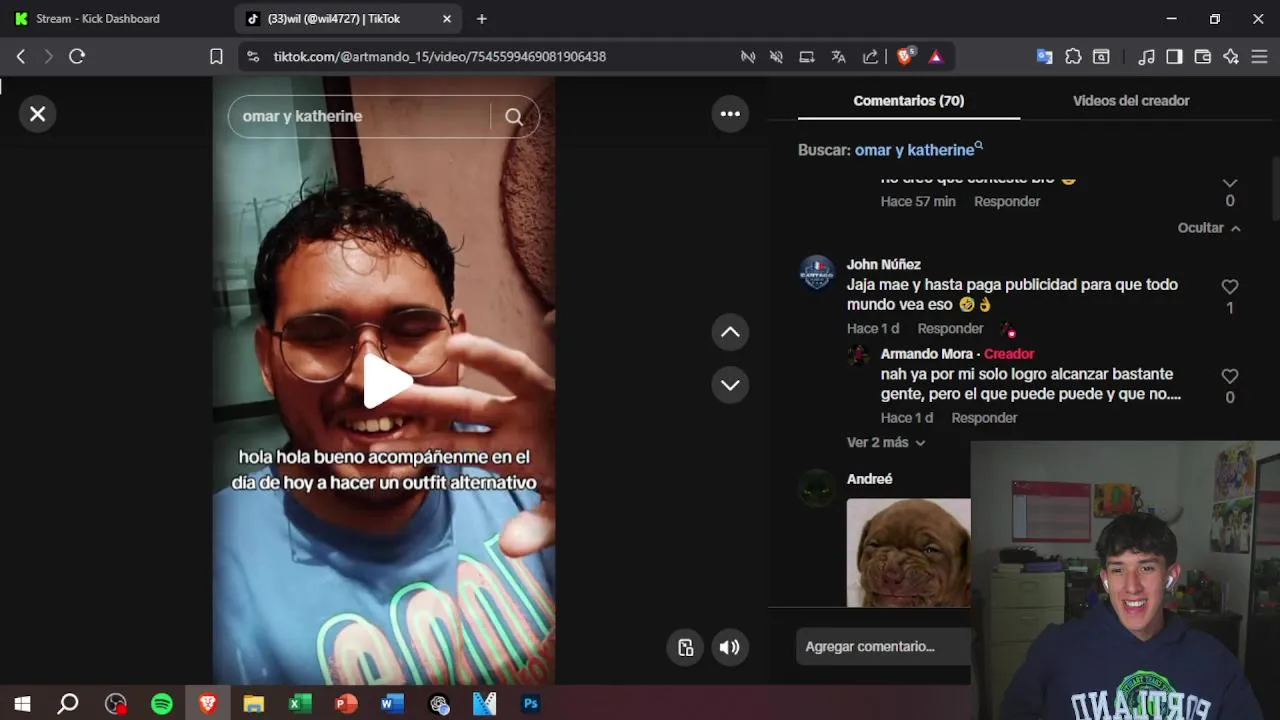Open the extensions puzzle icon
This screenshot has width=1280, height=720.
click(x=1073, y=57)
